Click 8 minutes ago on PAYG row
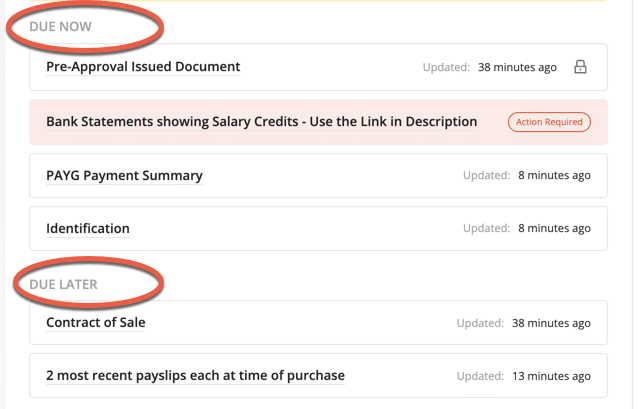639x409 pixels. [554, 175]
